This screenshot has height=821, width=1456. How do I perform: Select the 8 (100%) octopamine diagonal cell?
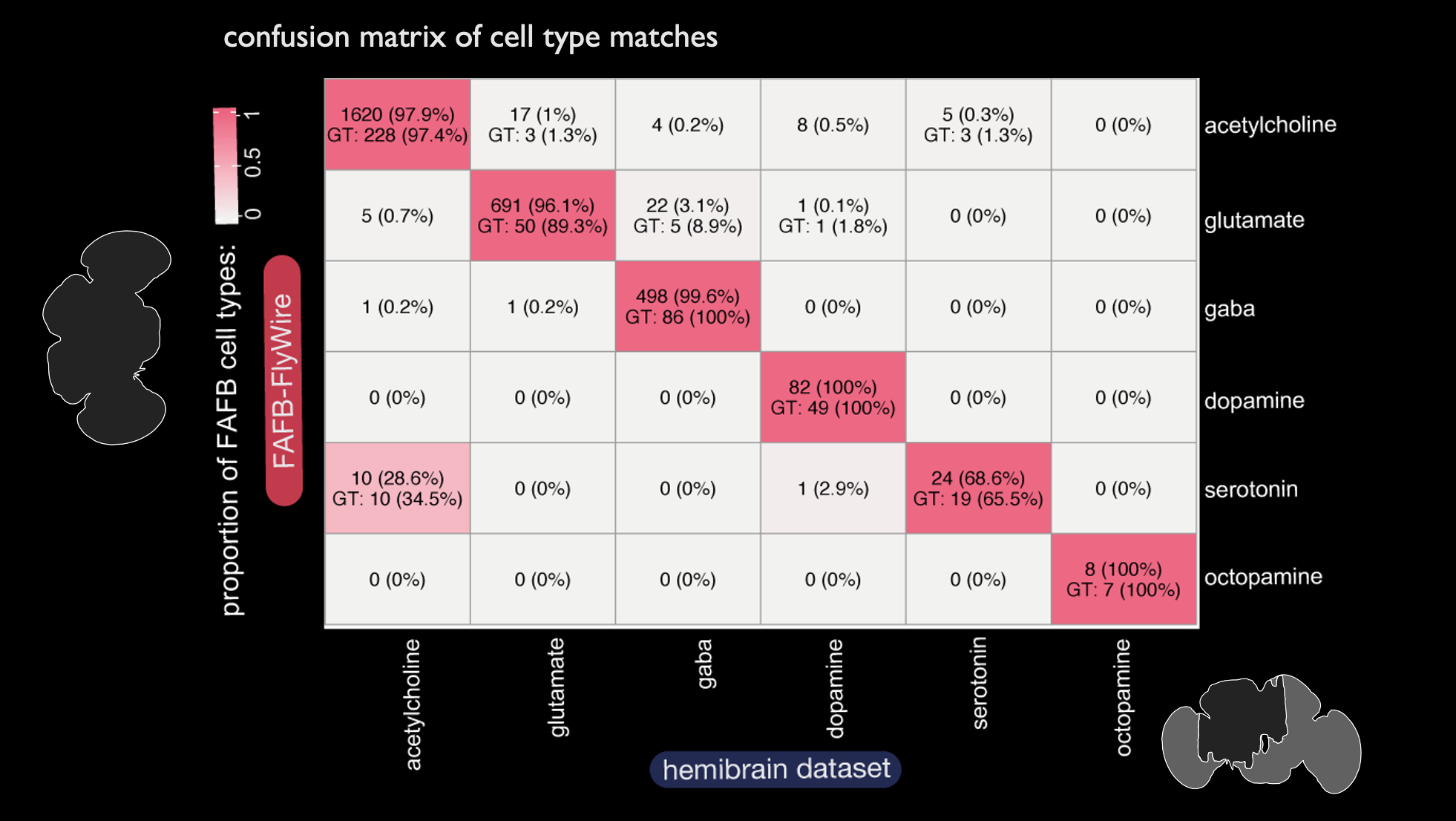click(x=1123, y=579)
